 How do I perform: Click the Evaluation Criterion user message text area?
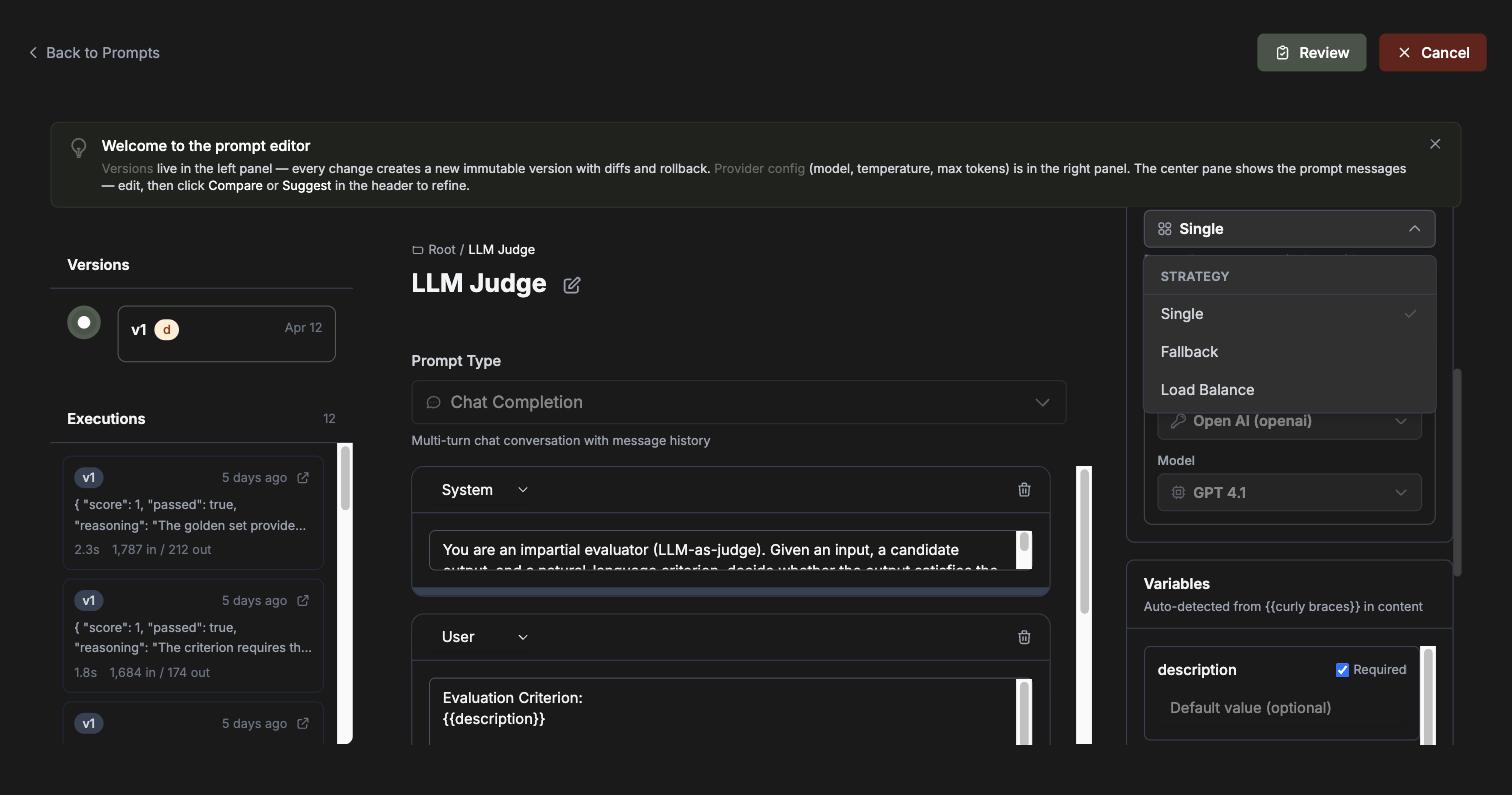click(x=723, y=711)
